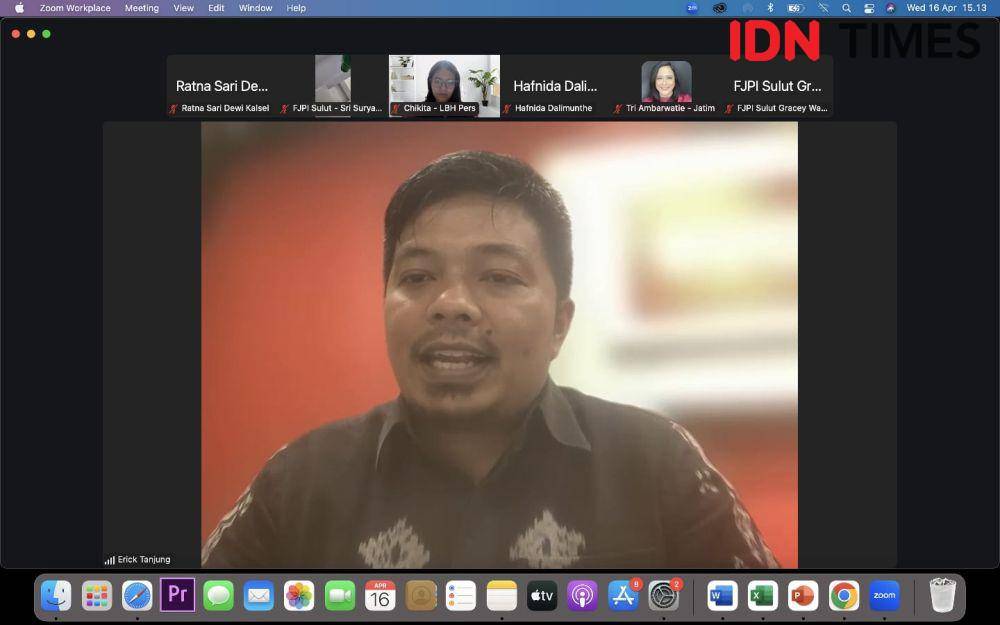The width and height of the screenshot is (1000, 625).
Task: Open Calendar from the Dock
Action: [x=380, y=596]
